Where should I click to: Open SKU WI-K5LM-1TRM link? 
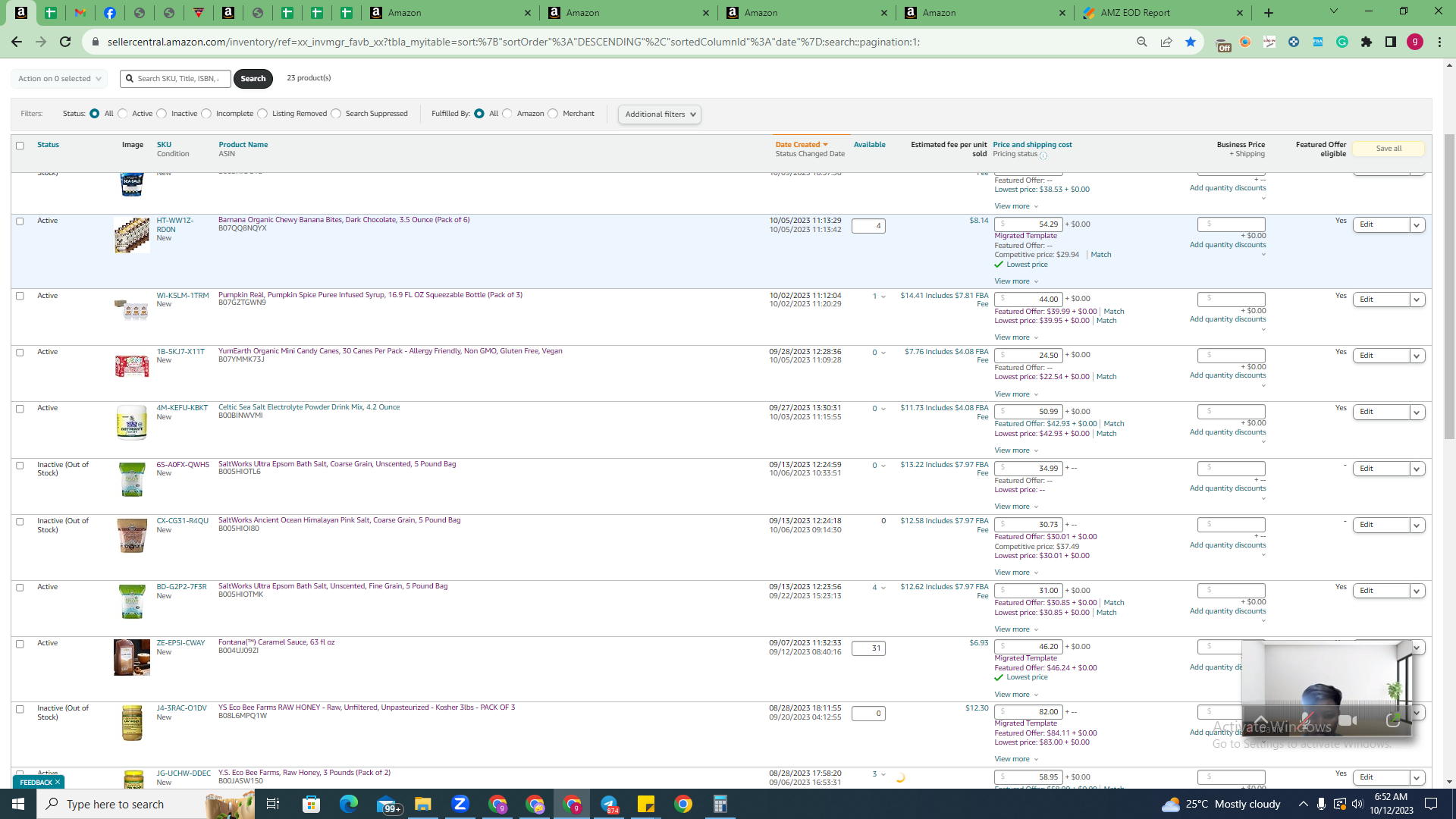click(183, 296)
